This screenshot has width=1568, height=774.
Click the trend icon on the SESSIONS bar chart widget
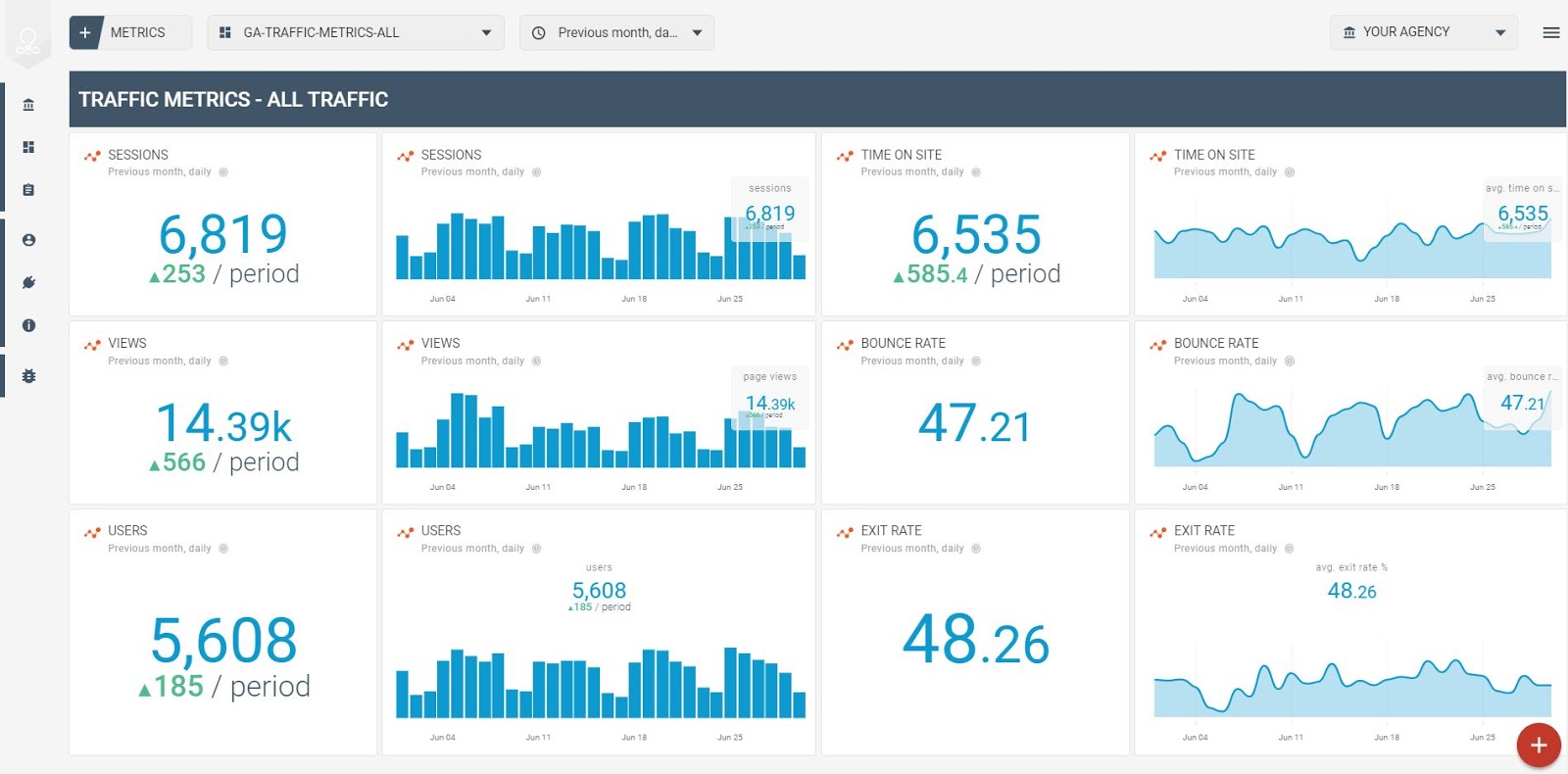pyautogui.click(x=406, y=156)
